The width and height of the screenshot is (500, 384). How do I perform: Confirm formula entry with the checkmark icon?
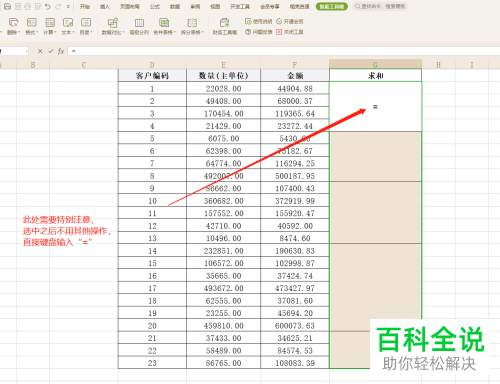51,51
